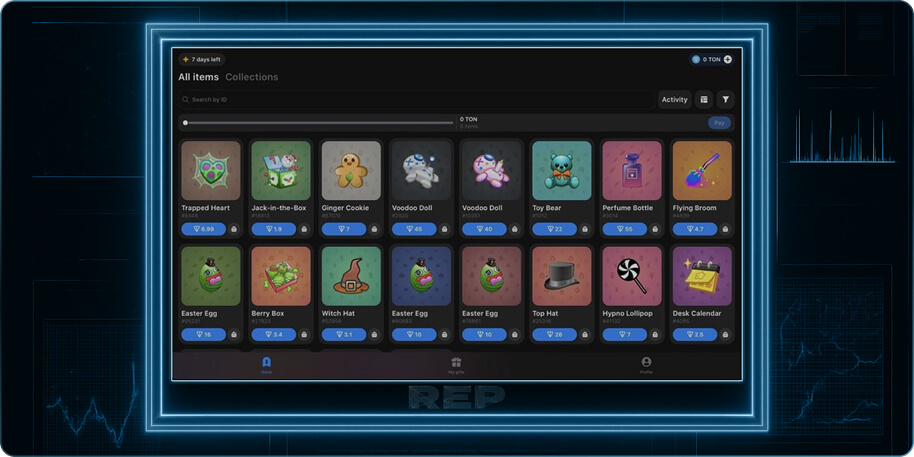The image size is (914, 457).
Task: Click Berry Box price button 3.4
Action: 274,335
